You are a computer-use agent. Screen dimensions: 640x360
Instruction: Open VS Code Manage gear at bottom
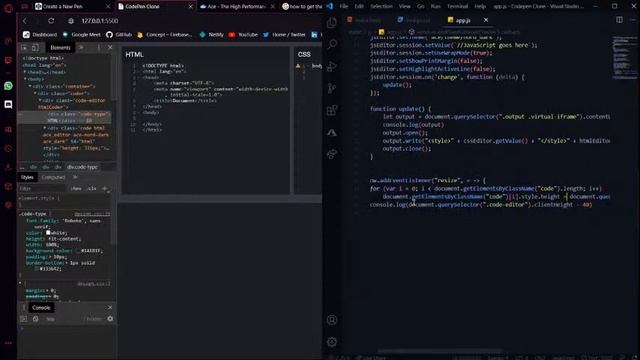(x=332, y=342)
